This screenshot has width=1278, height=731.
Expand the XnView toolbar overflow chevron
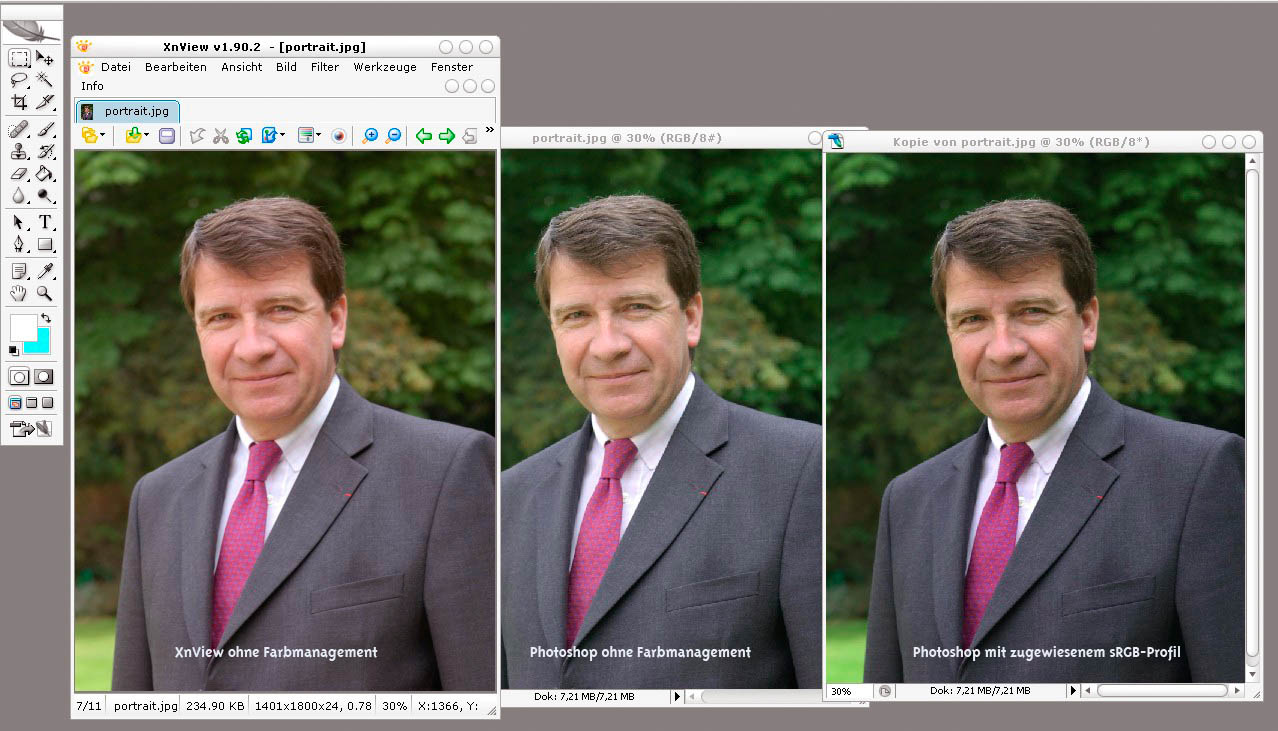tap(489, 130)
